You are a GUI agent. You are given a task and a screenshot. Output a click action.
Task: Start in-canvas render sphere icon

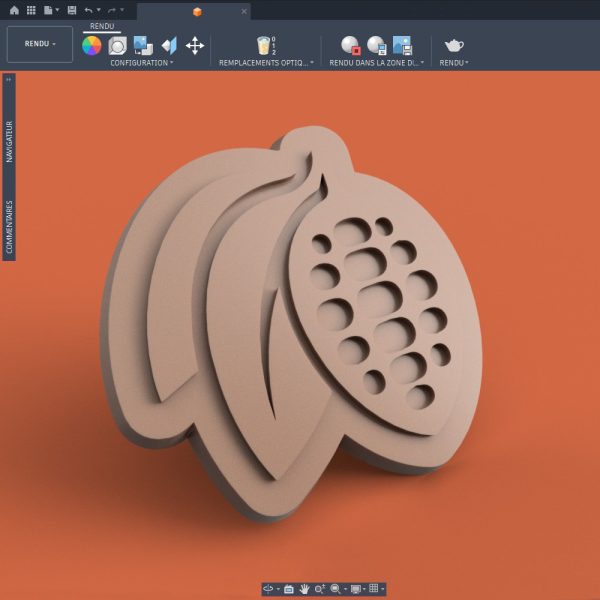351,46
